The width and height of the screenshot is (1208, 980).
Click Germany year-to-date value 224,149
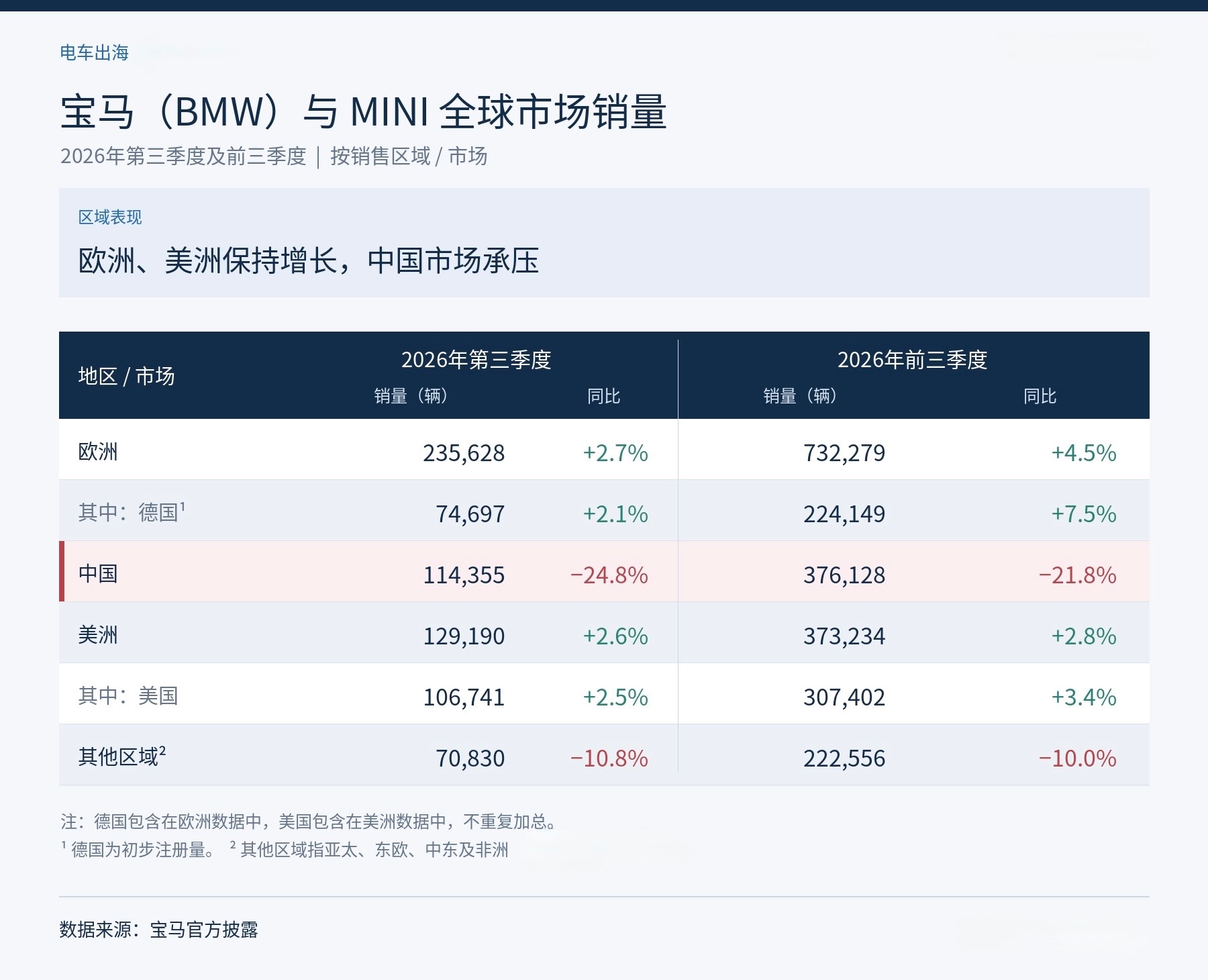click(x=844, y=514)
